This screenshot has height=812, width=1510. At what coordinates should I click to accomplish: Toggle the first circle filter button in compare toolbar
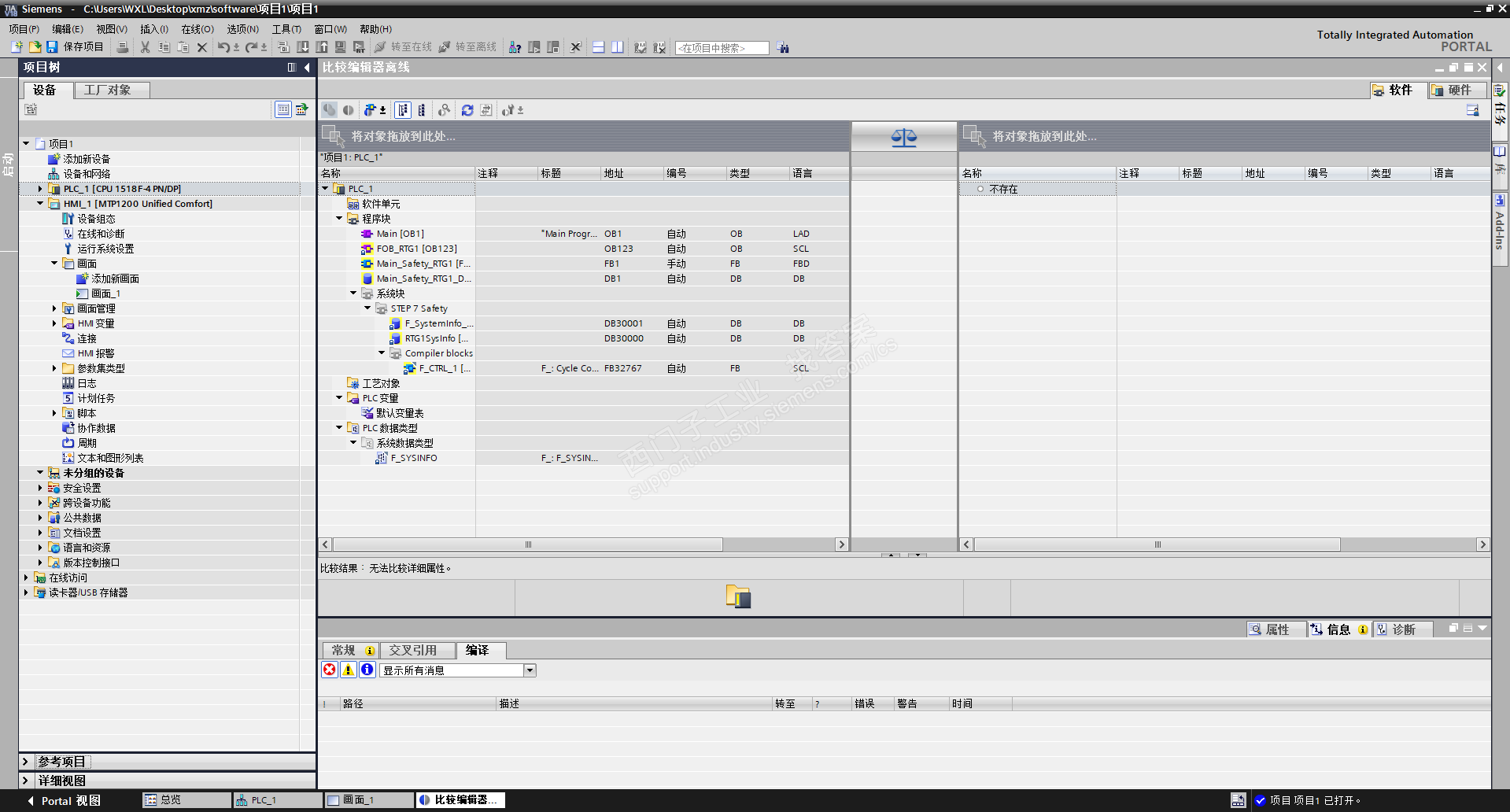(x=329, y=110)
